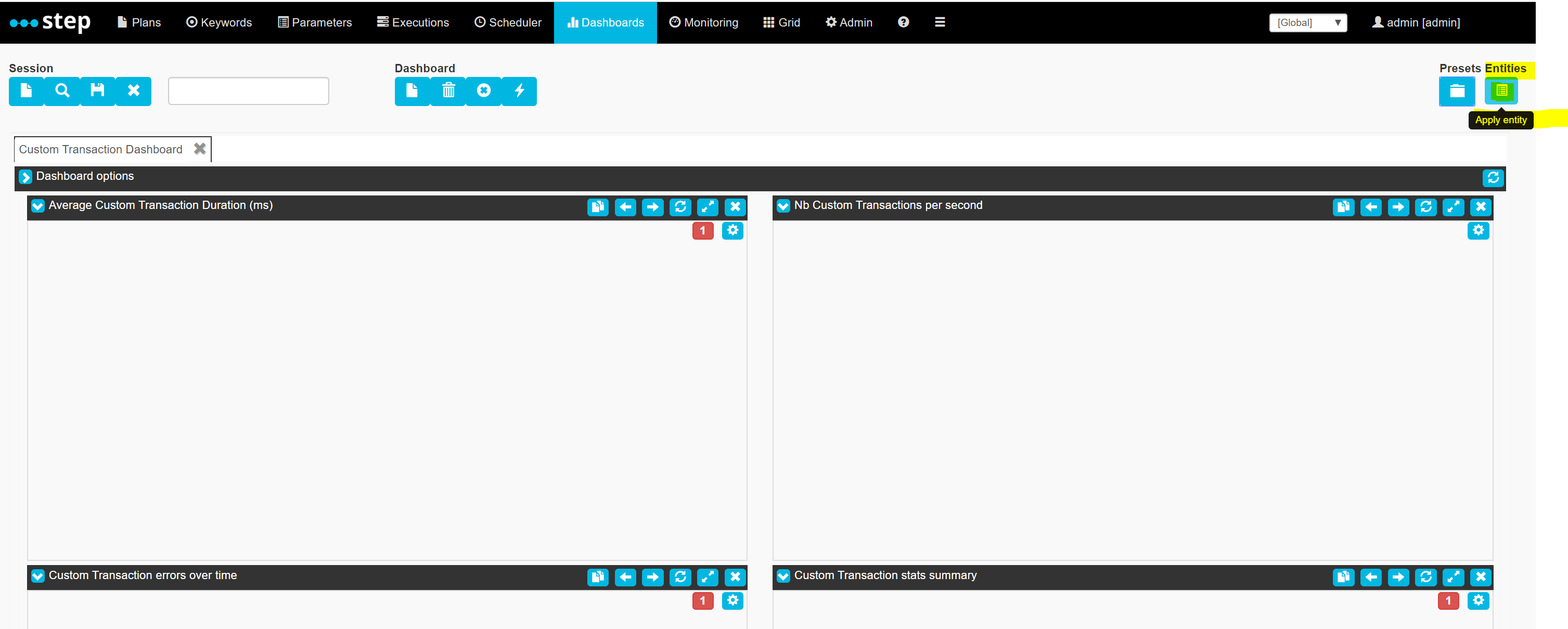Open Presets folder icon

click(x=1457, y=91)
